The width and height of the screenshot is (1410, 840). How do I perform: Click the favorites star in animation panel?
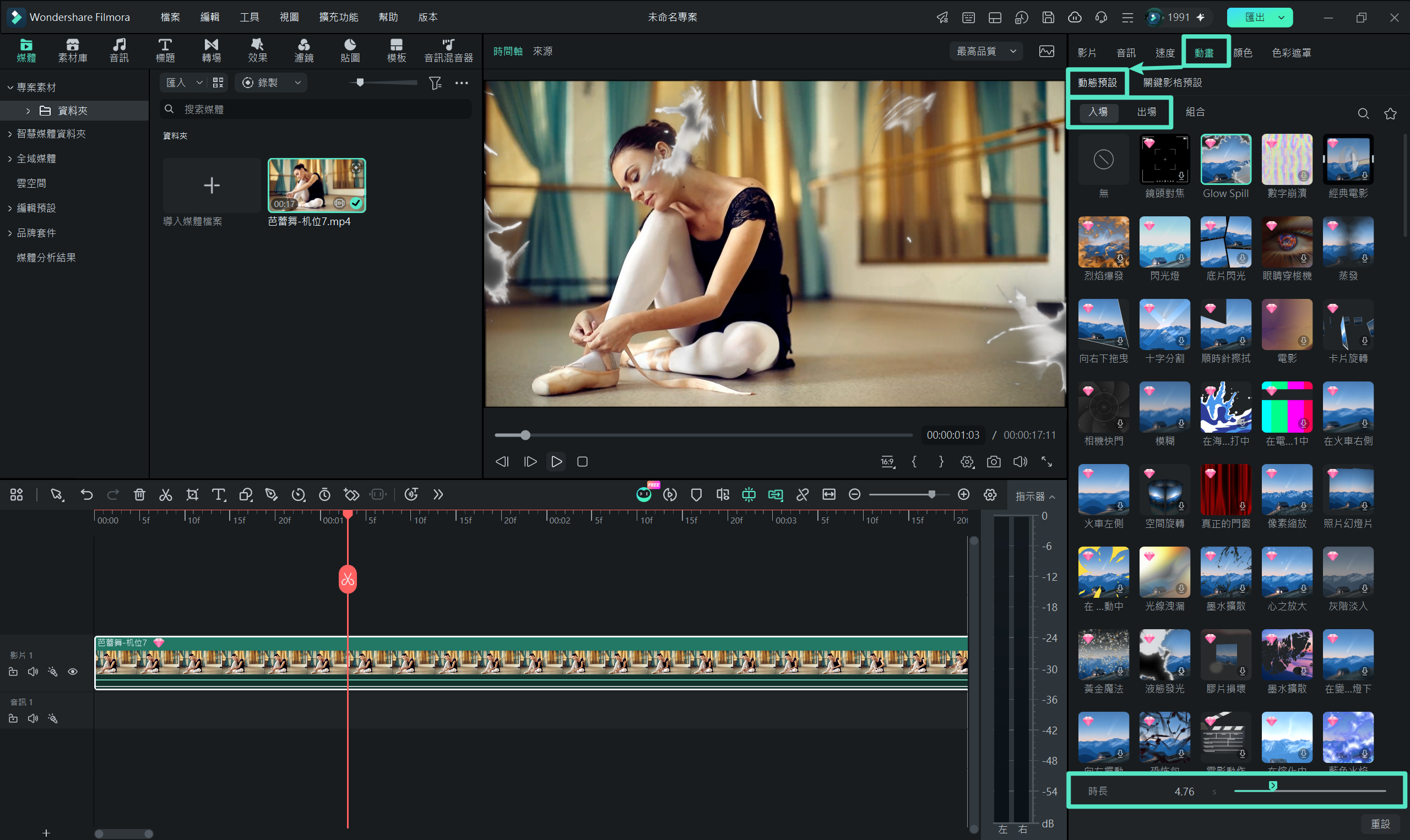pyautogui.click(x=1390, y=113)
